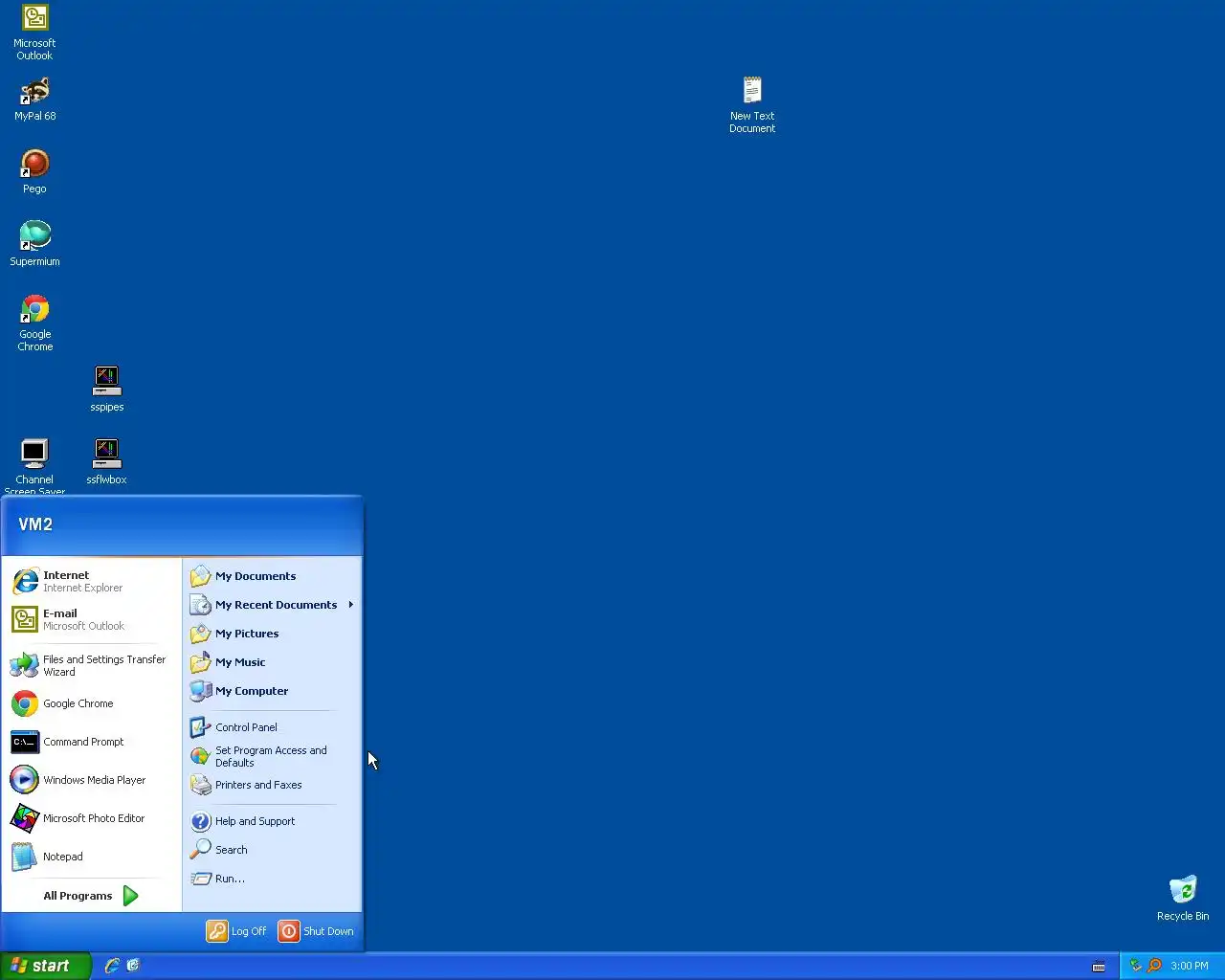Open Google Chrome from Start menu list
The width and height of the screenshot is (1225, 980).
(x=92, y=703)
